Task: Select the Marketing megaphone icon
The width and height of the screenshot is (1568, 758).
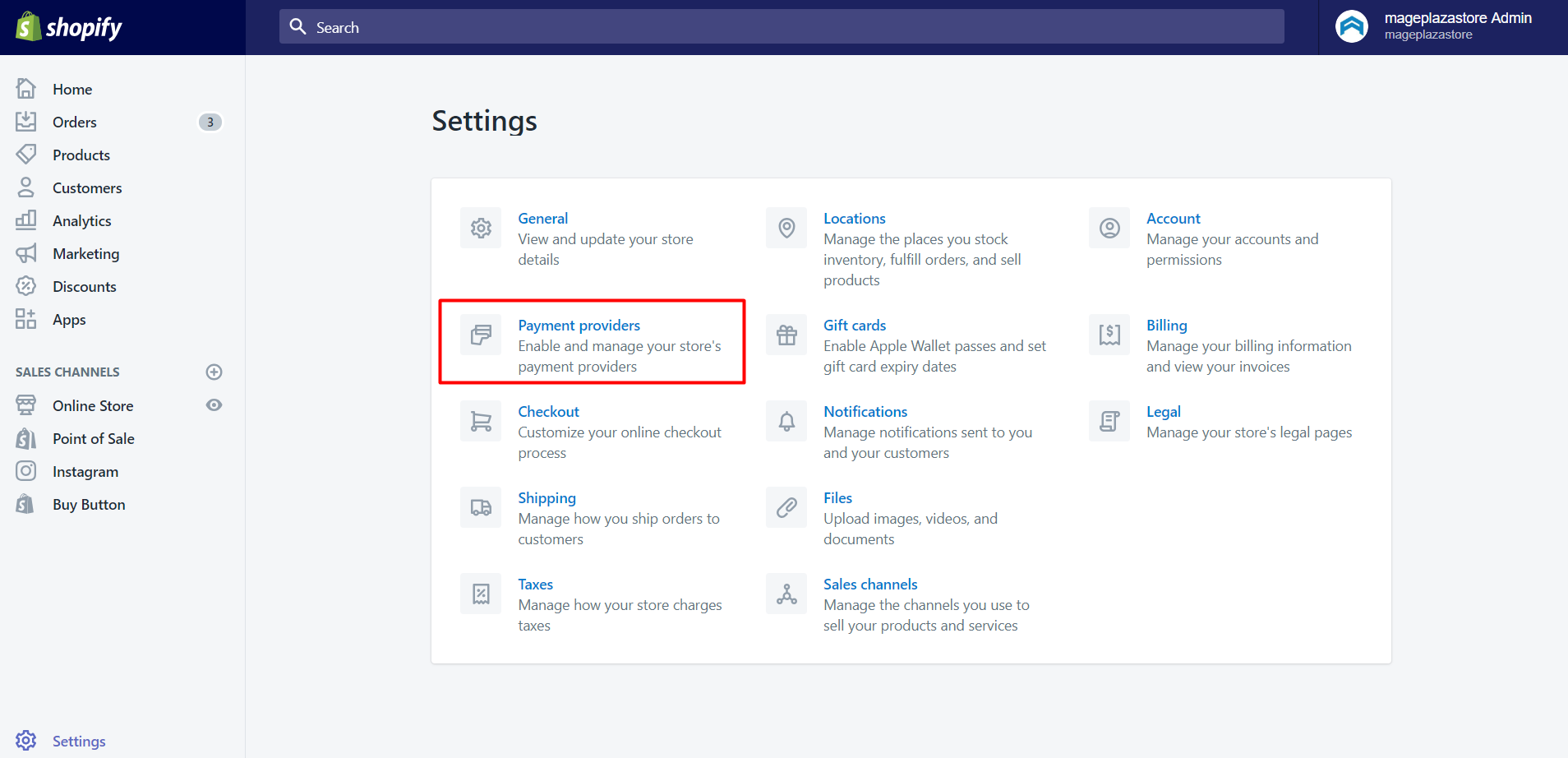Action: pyautogui.click(x=25, y=253)
